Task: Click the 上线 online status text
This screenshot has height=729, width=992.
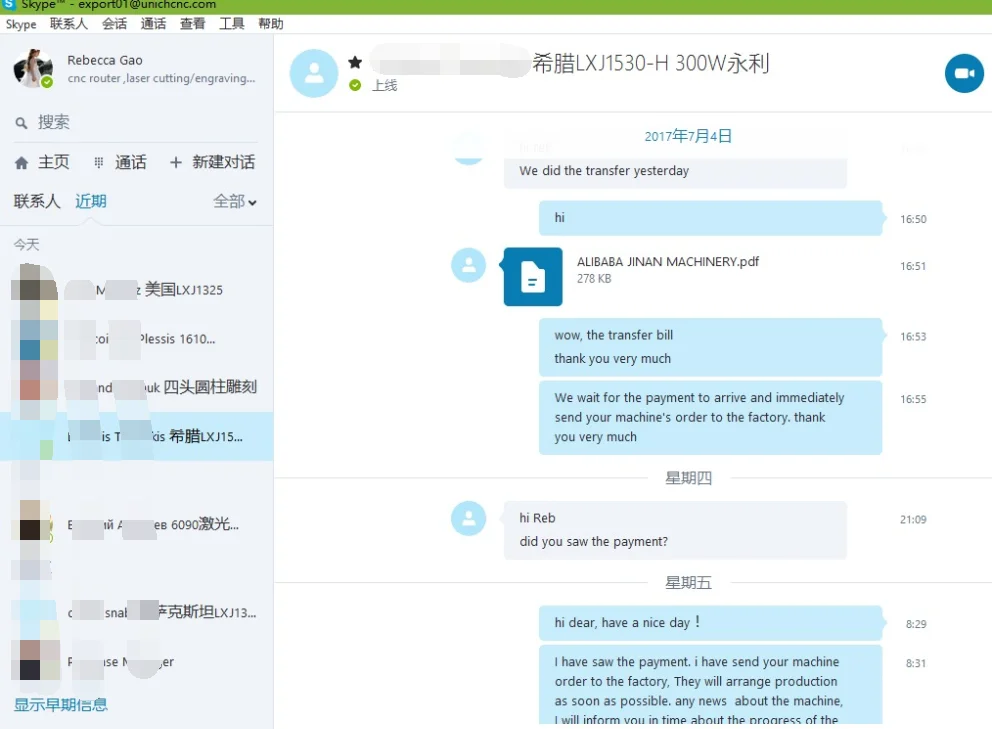Action: [x=385, y=85]
